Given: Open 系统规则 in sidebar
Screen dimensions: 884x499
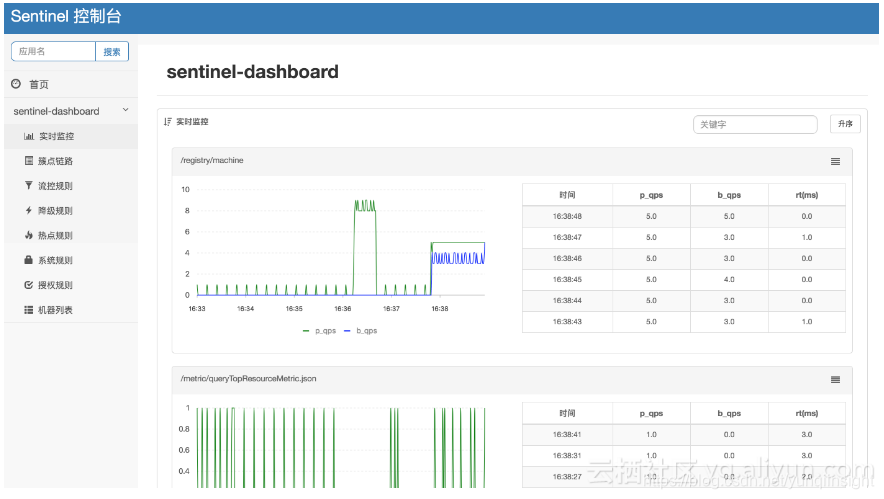Looking at the screenshot, I should [70, 260].
